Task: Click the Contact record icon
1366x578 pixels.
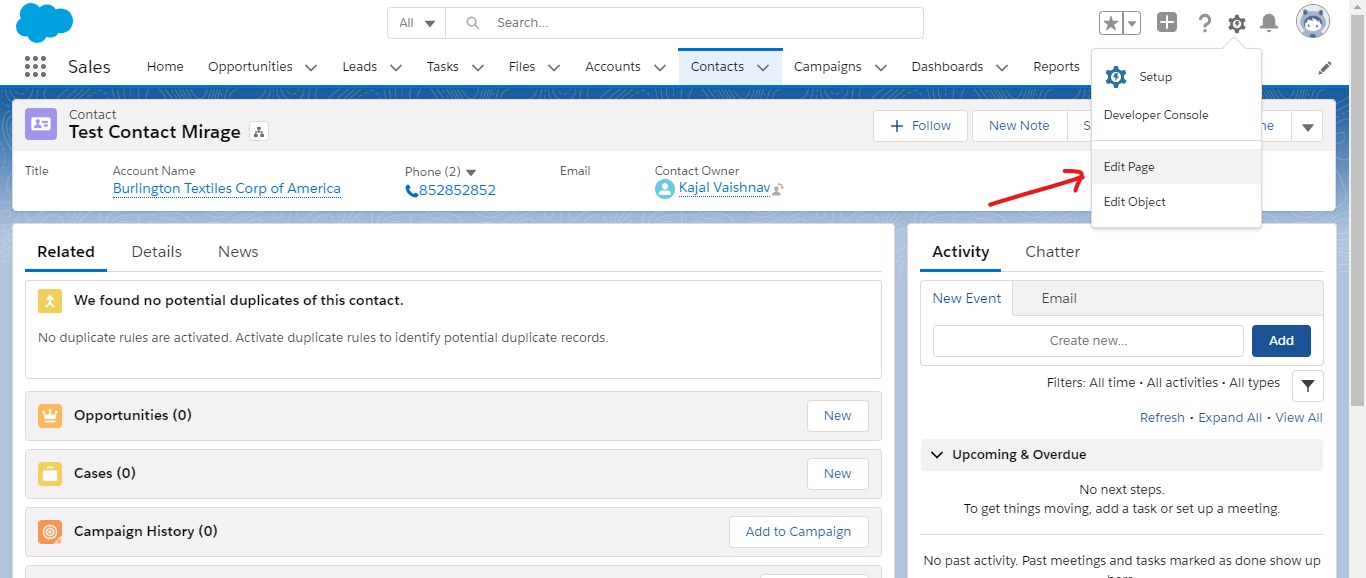Action: pyautogui.click(x=41, y=124)
